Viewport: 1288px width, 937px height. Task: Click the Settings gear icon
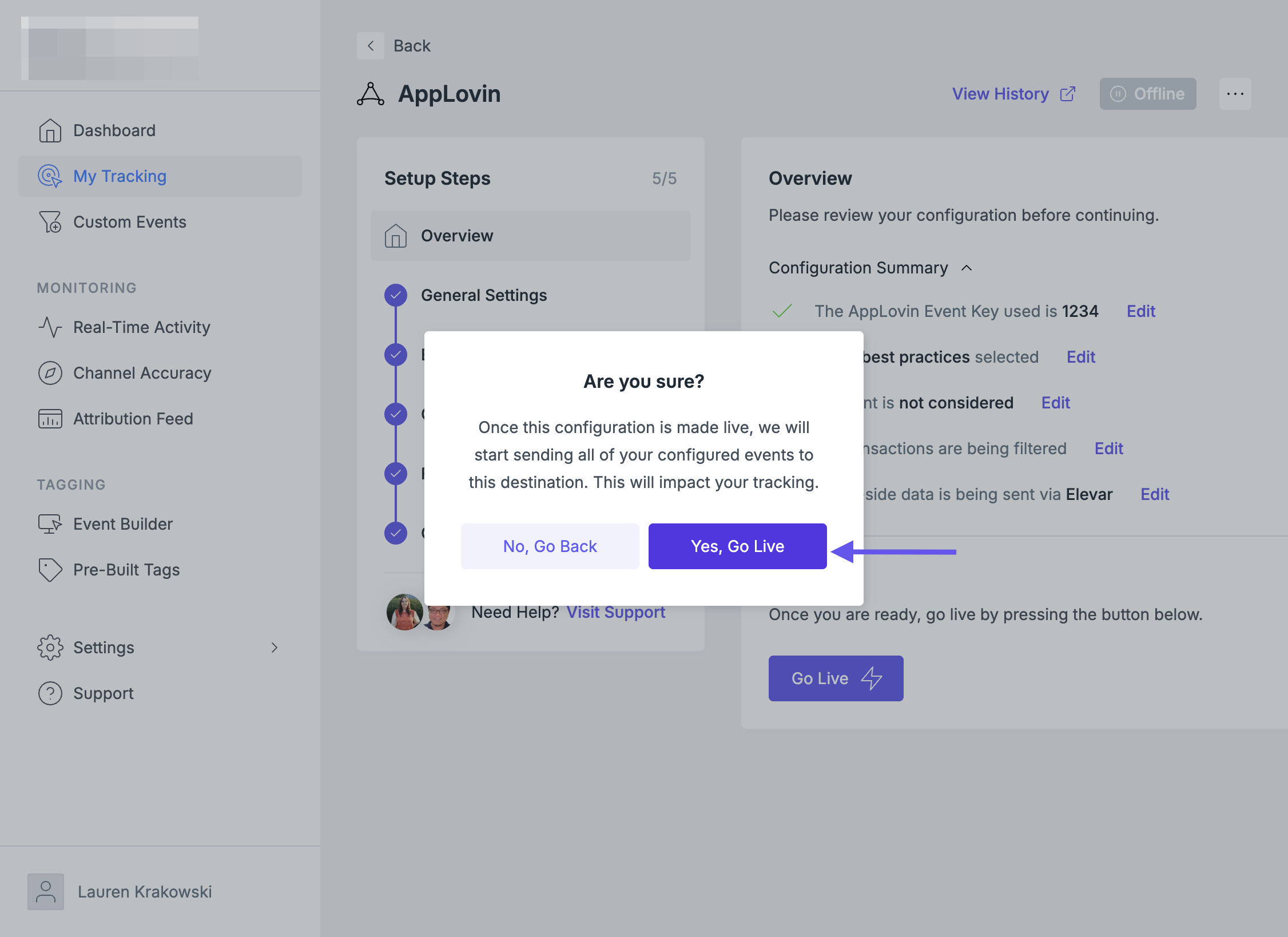pyautogui.click(x=50, y=648)
